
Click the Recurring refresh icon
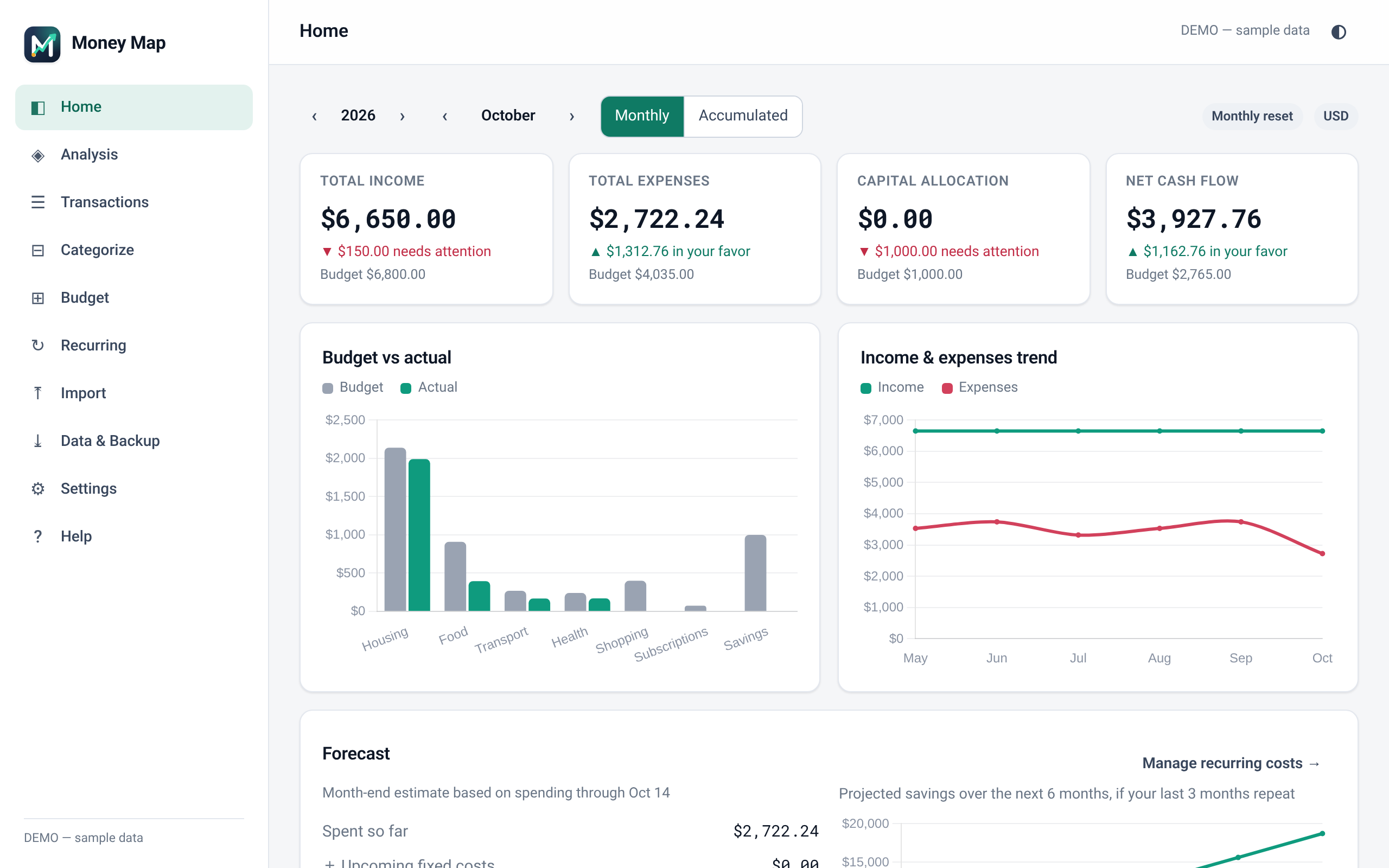point(38,346)
